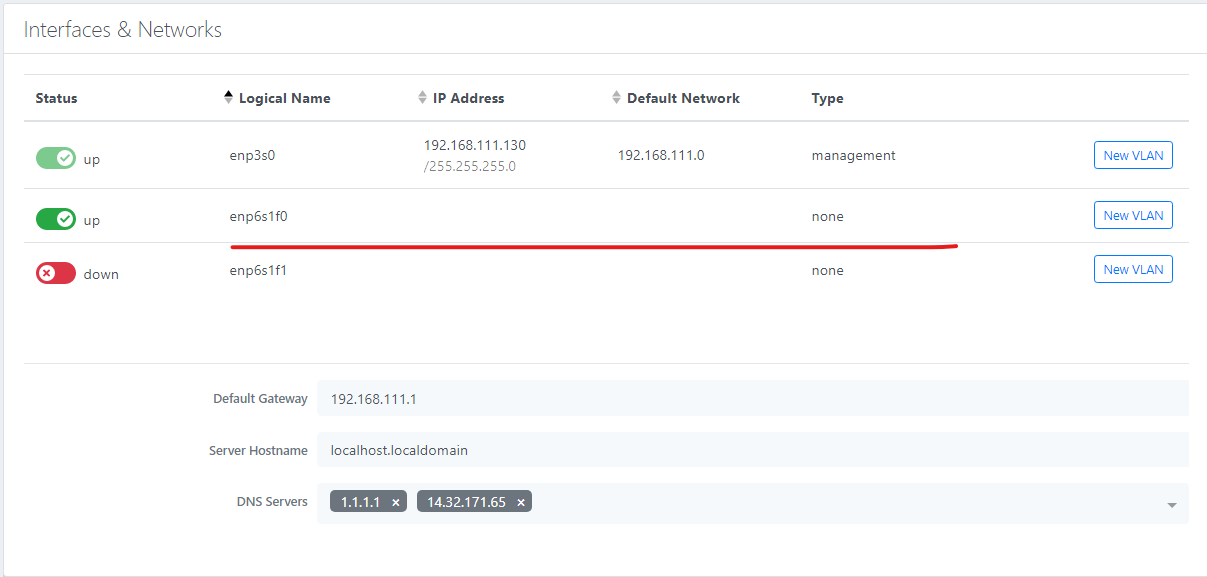Toggle enp3s0 interface status switch
This screenshot has width=1207, height=577.
coord(56,158)
